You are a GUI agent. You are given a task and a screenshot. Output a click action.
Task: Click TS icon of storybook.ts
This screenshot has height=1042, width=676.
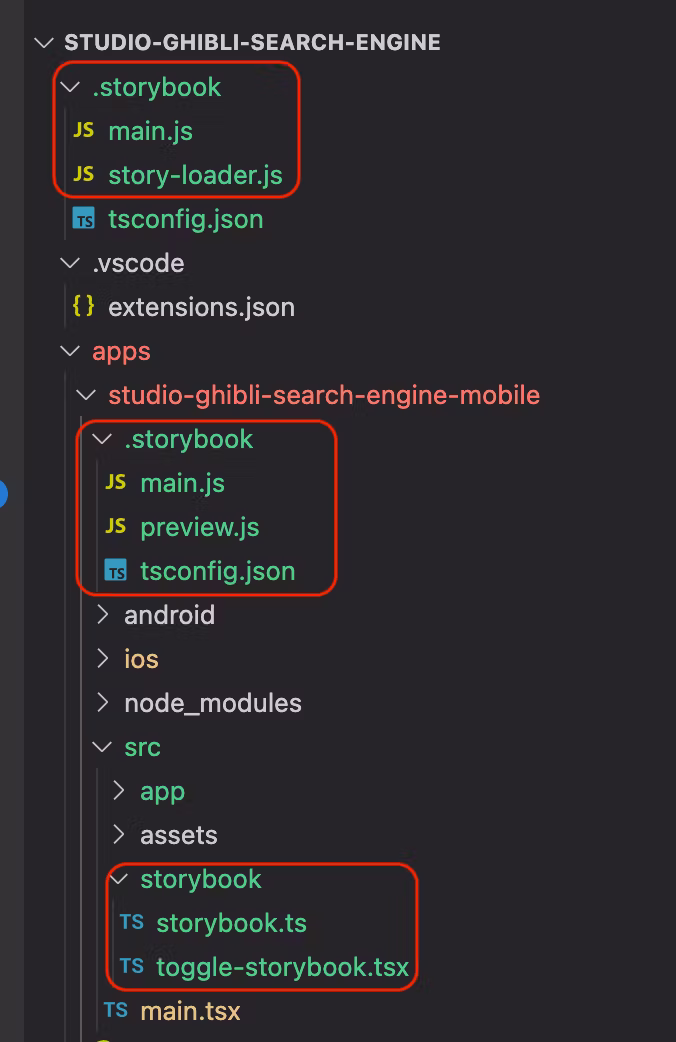[x=132, y=923]
